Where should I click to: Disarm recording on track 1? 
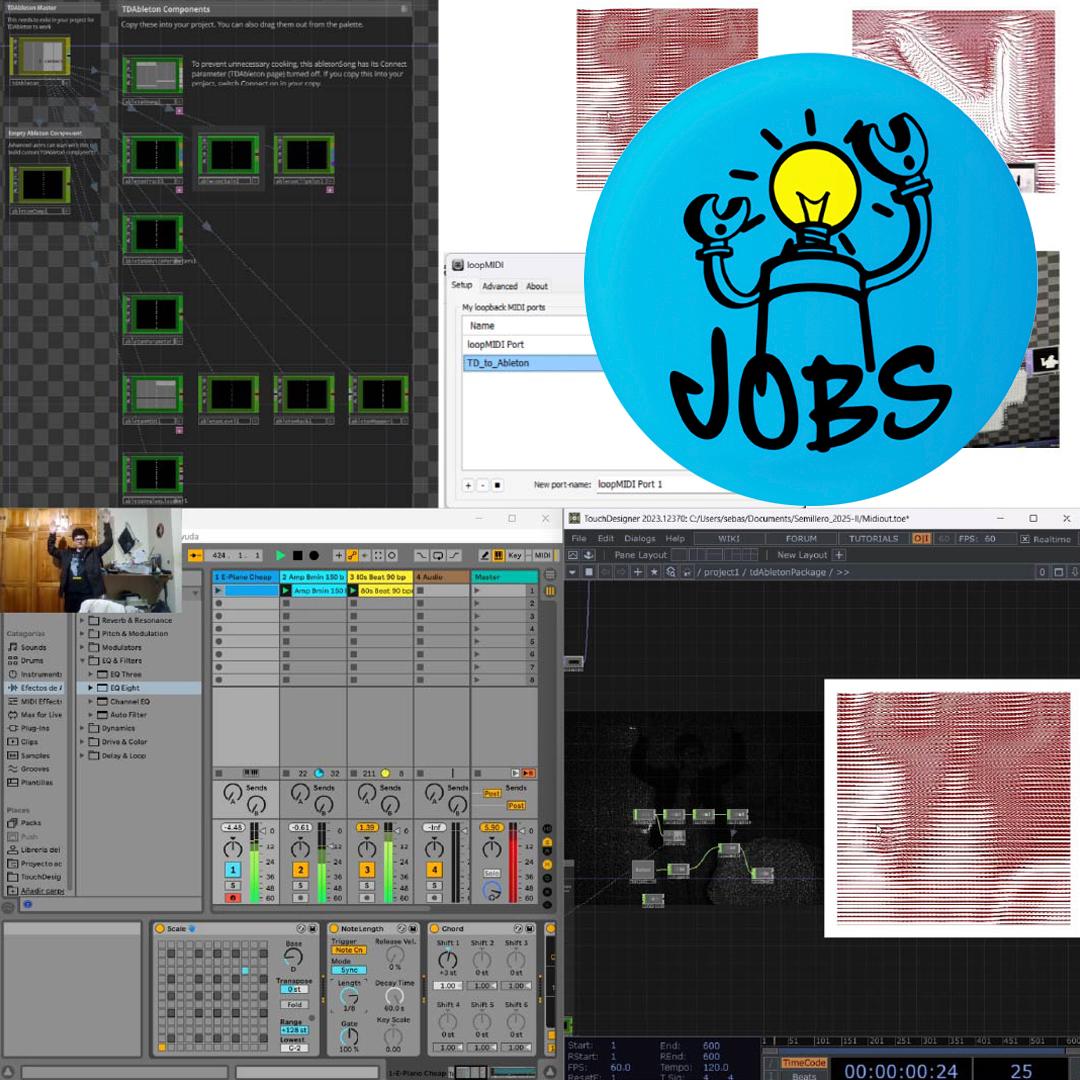coord(233,898)
